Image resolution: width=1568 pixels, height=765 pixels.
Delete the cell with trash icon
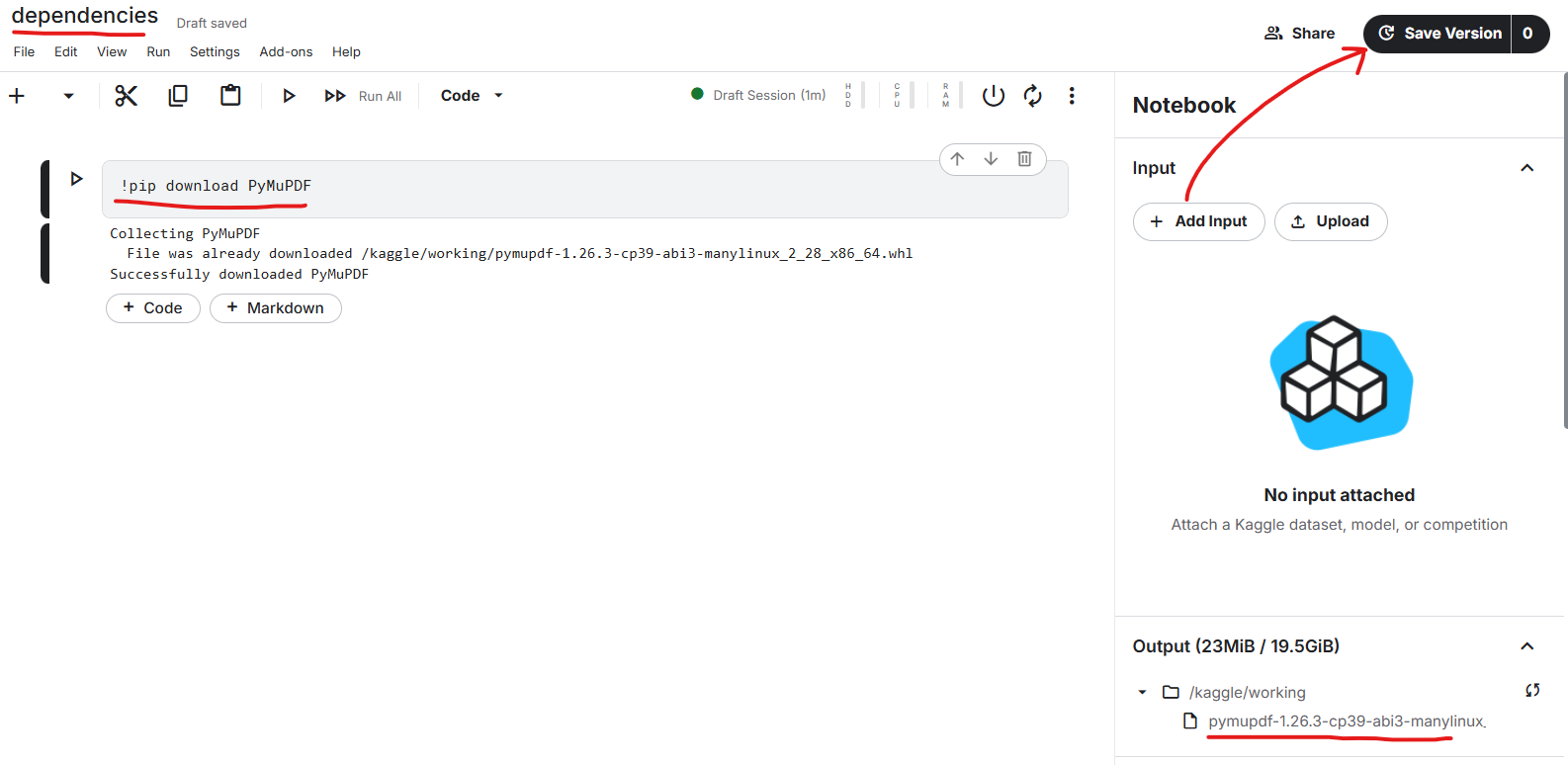(x=1024, y=159)
